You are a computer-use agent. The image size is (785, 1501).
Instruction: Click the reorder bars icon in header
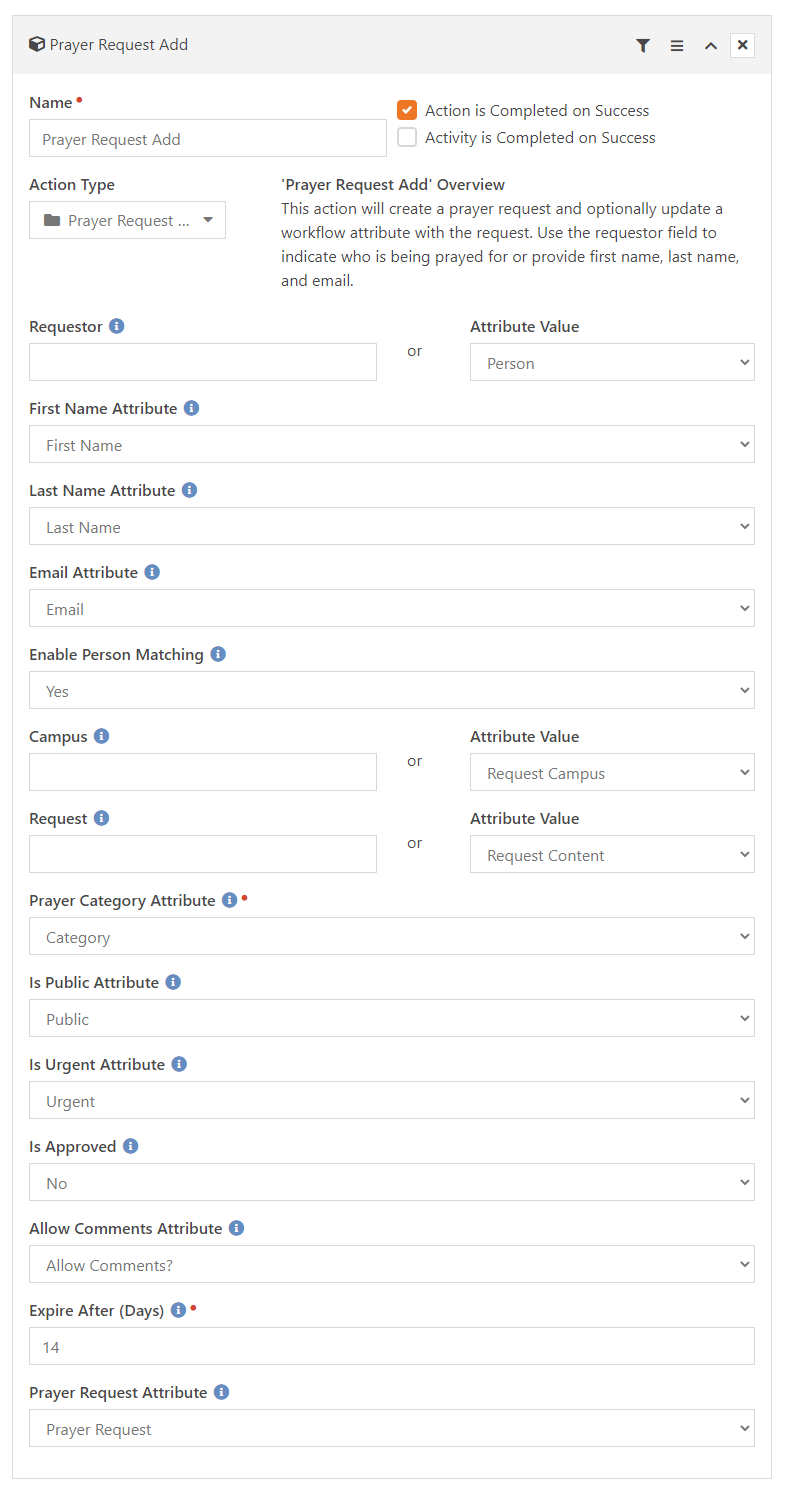pyautogui.click(x=677, y=45)
